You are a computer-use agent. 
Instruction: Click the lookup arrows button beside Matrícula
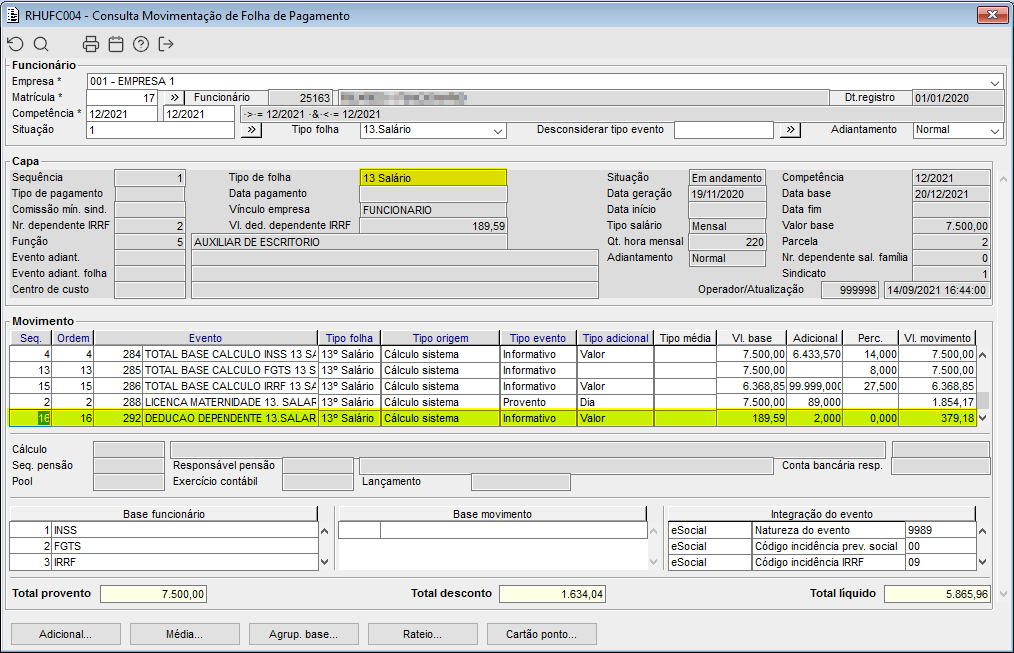click(172, 98)
